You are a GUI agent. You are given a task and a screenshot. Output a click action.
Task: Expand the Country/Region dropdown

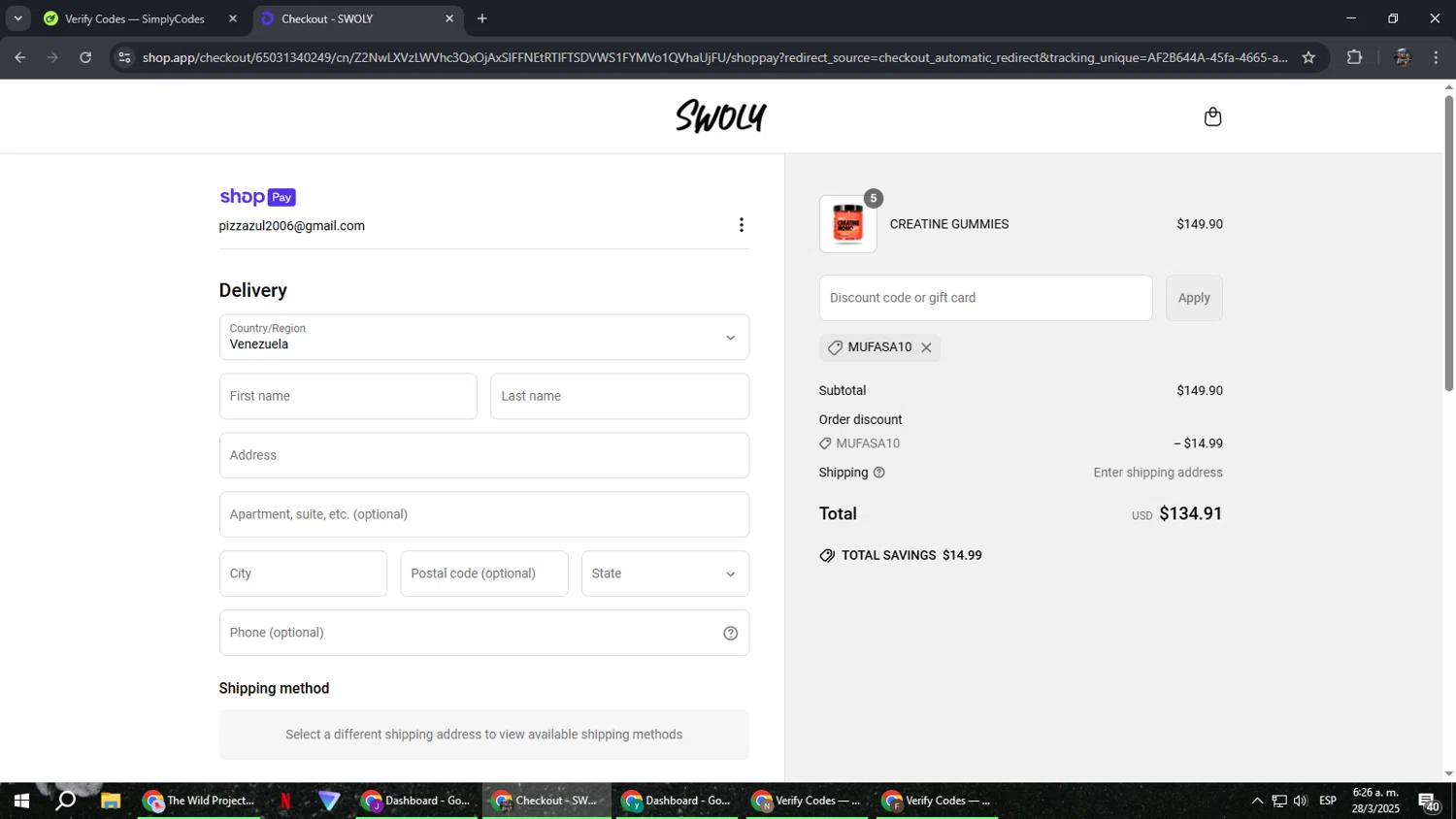[484, 338]
